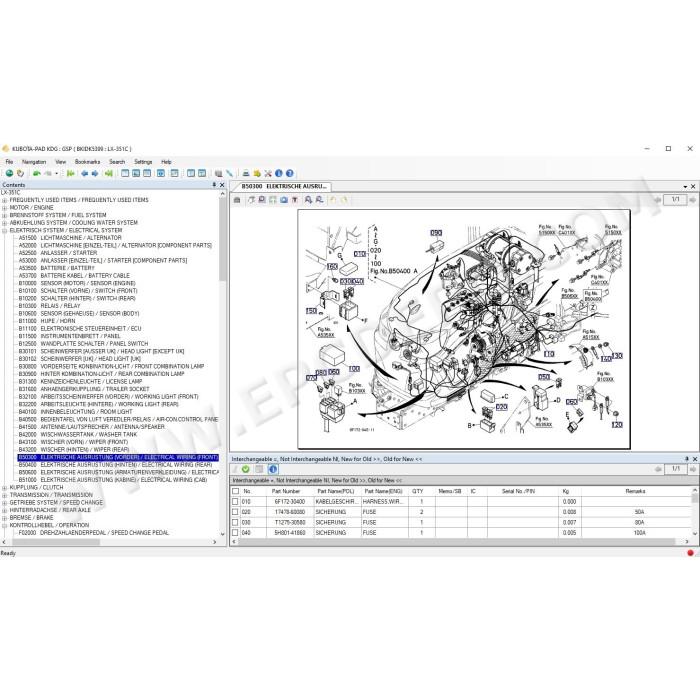This screenshot has height=700, width=700.
Task: Select A53500 BATTERIE / BATTERY item
Action: [57, 268]
